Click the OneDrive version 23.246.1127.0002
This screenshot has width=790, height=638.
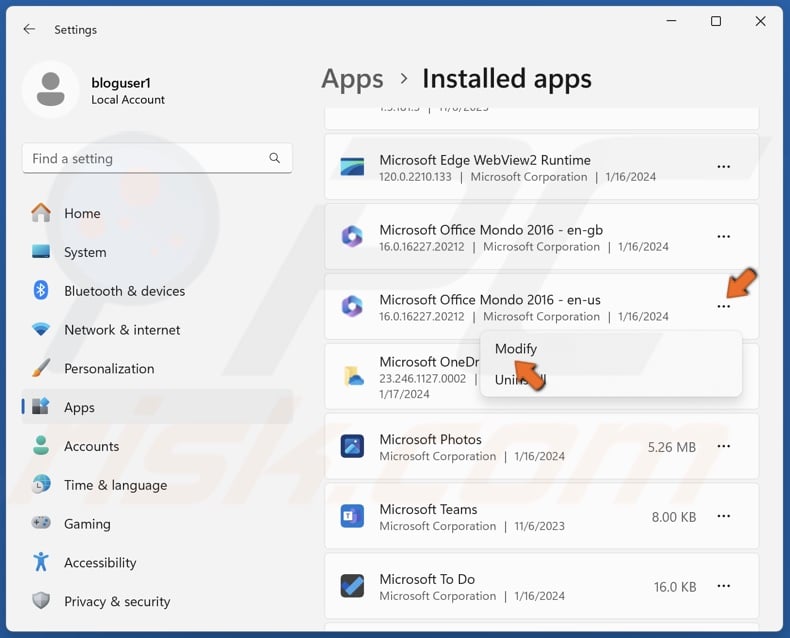coord(422,378)
